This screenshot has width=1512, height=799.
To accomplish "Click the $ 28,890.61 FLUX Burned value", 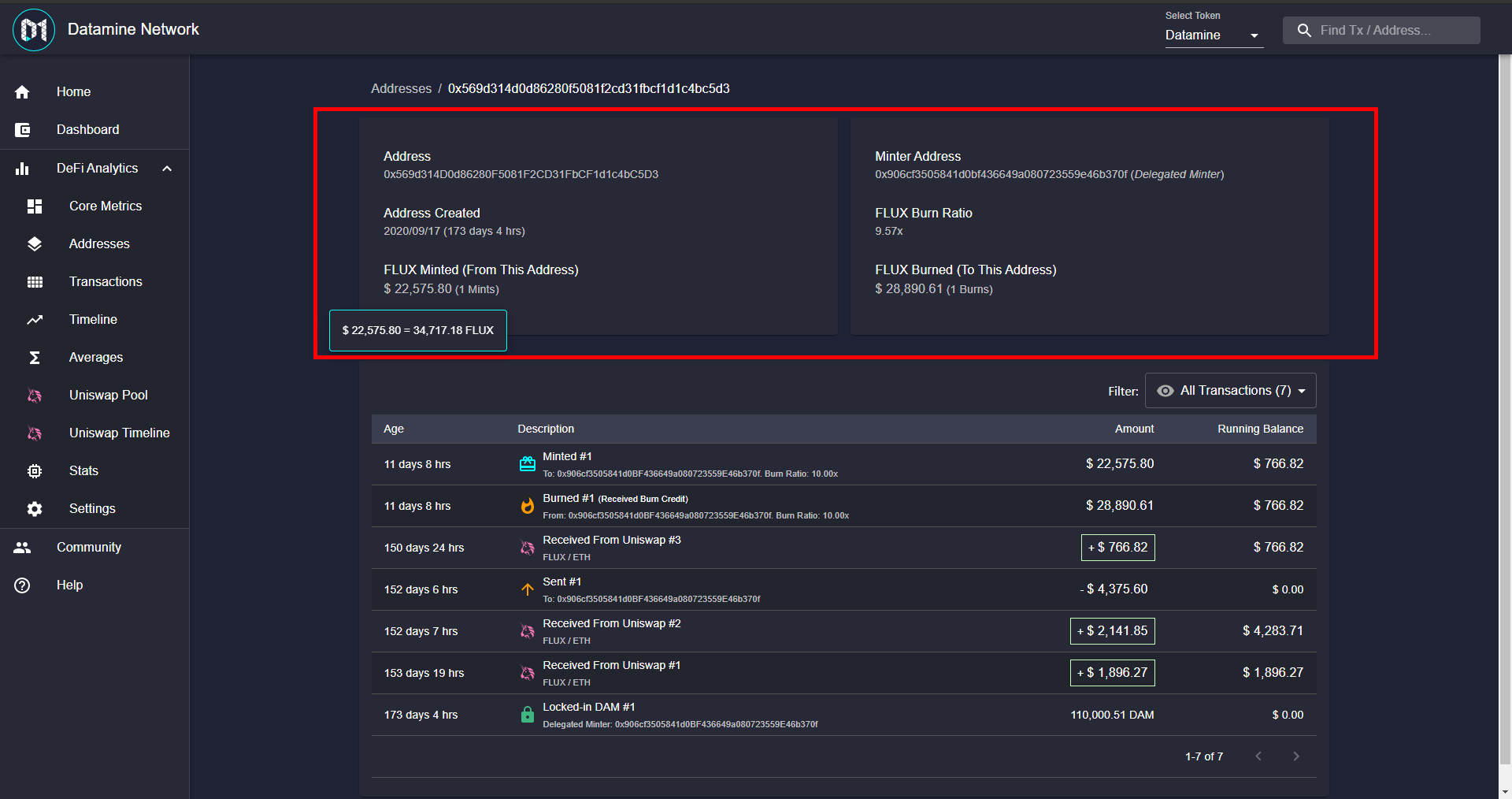I will pyautogui.click(x=909, y=289).
